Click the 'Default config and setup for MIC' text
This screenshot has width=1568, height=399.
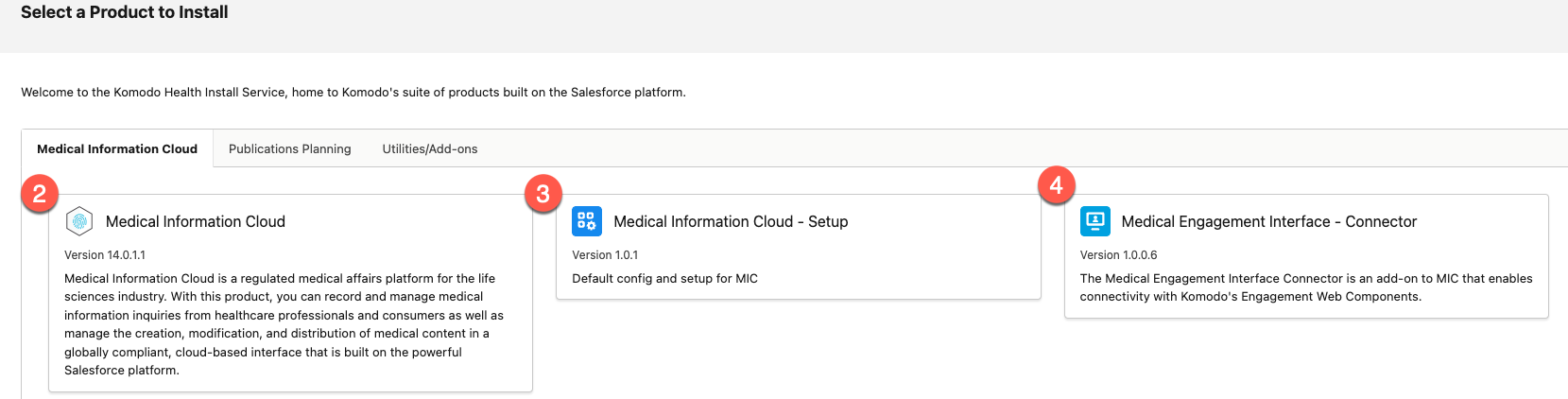[664, 279]
